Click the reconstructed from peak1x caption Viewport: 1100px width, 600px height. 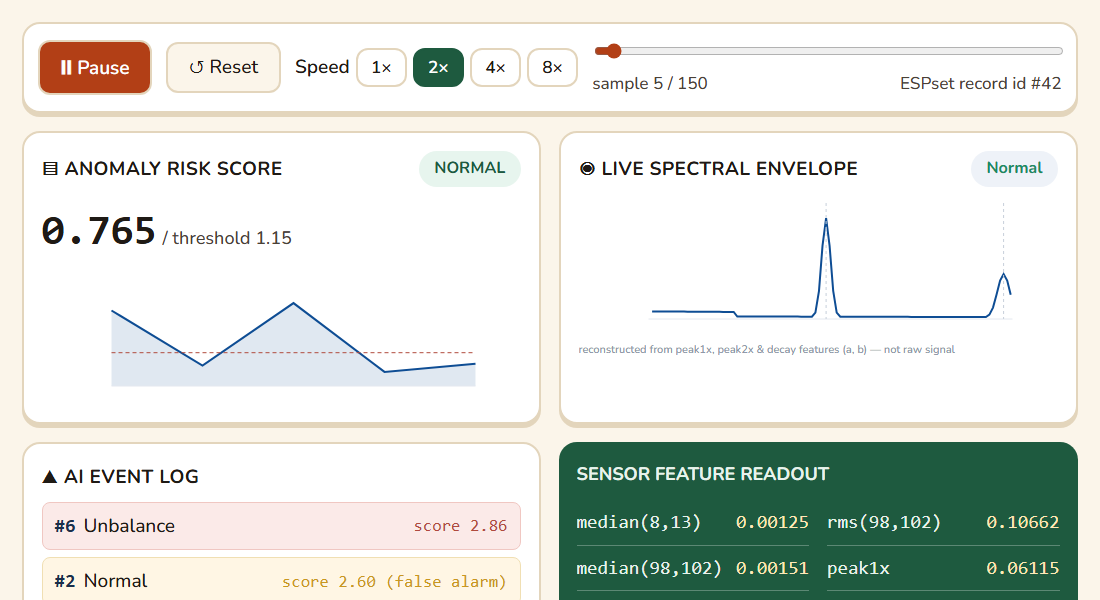[766, 349]
